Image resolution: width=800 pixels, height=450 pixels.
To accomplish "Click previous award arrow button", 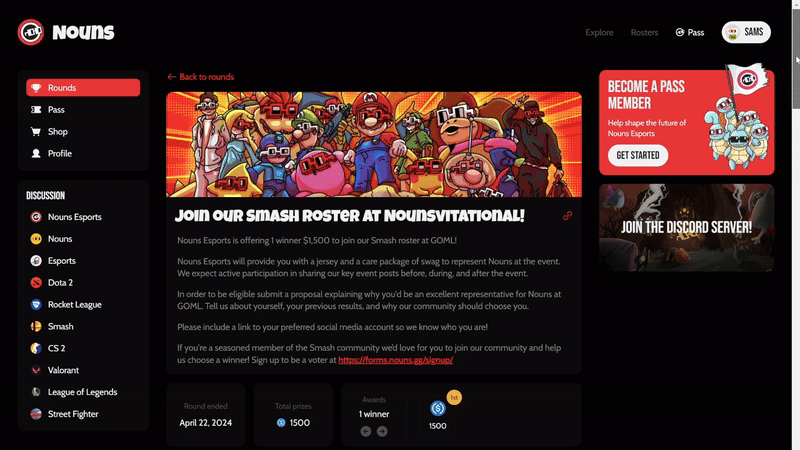I will (366, 431).
